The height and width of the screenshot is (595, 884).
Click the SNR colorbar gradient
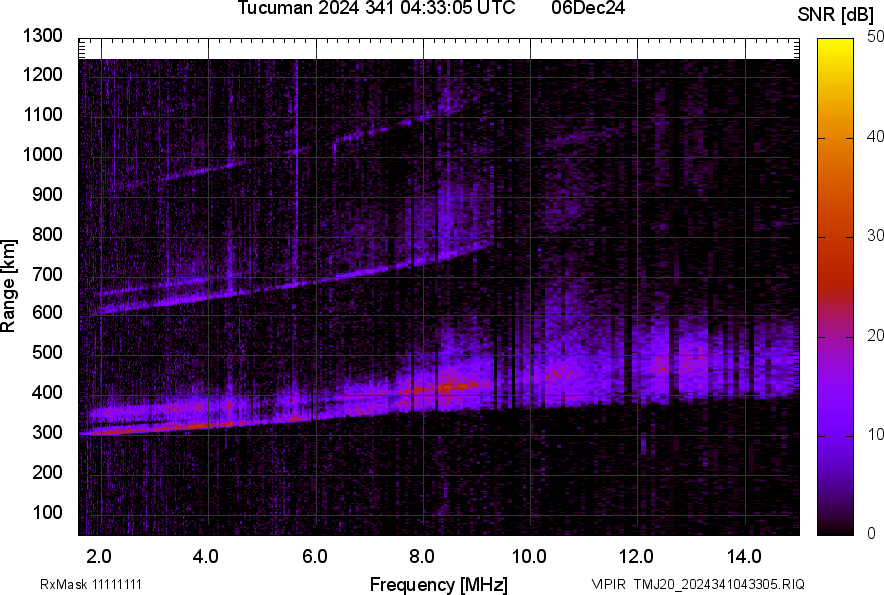point(835,287)
